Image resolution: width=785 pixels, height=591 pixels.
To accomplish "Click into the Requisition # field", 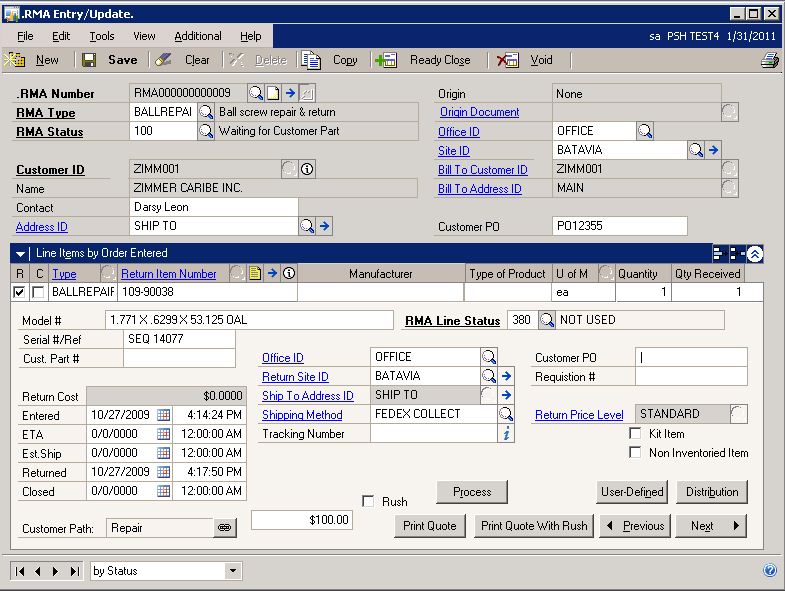I will click(691, 377).
